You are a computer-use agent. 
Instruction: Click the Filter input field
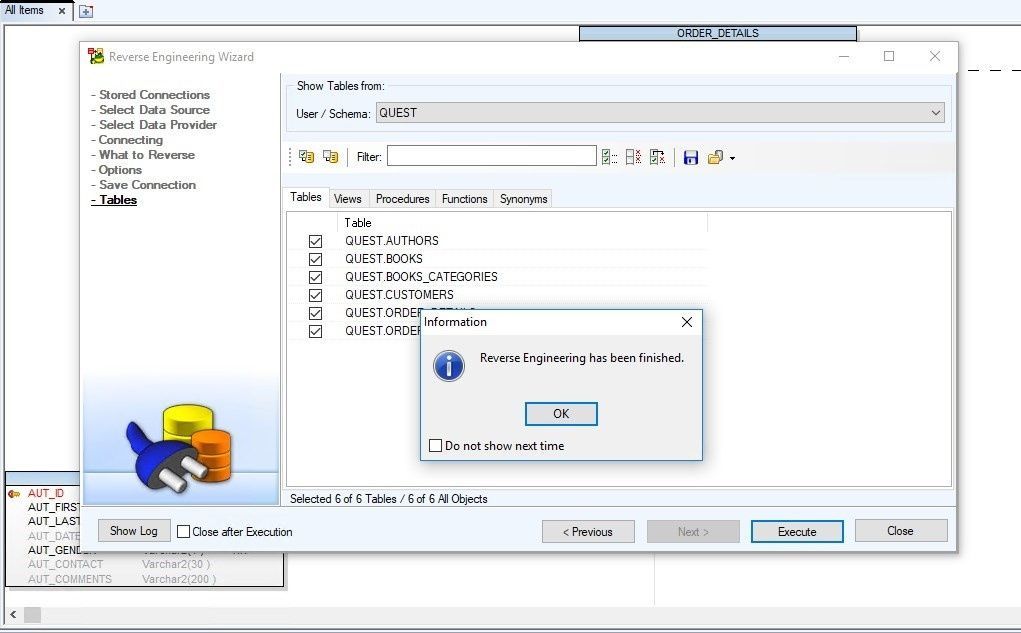[x=492, y=156]
